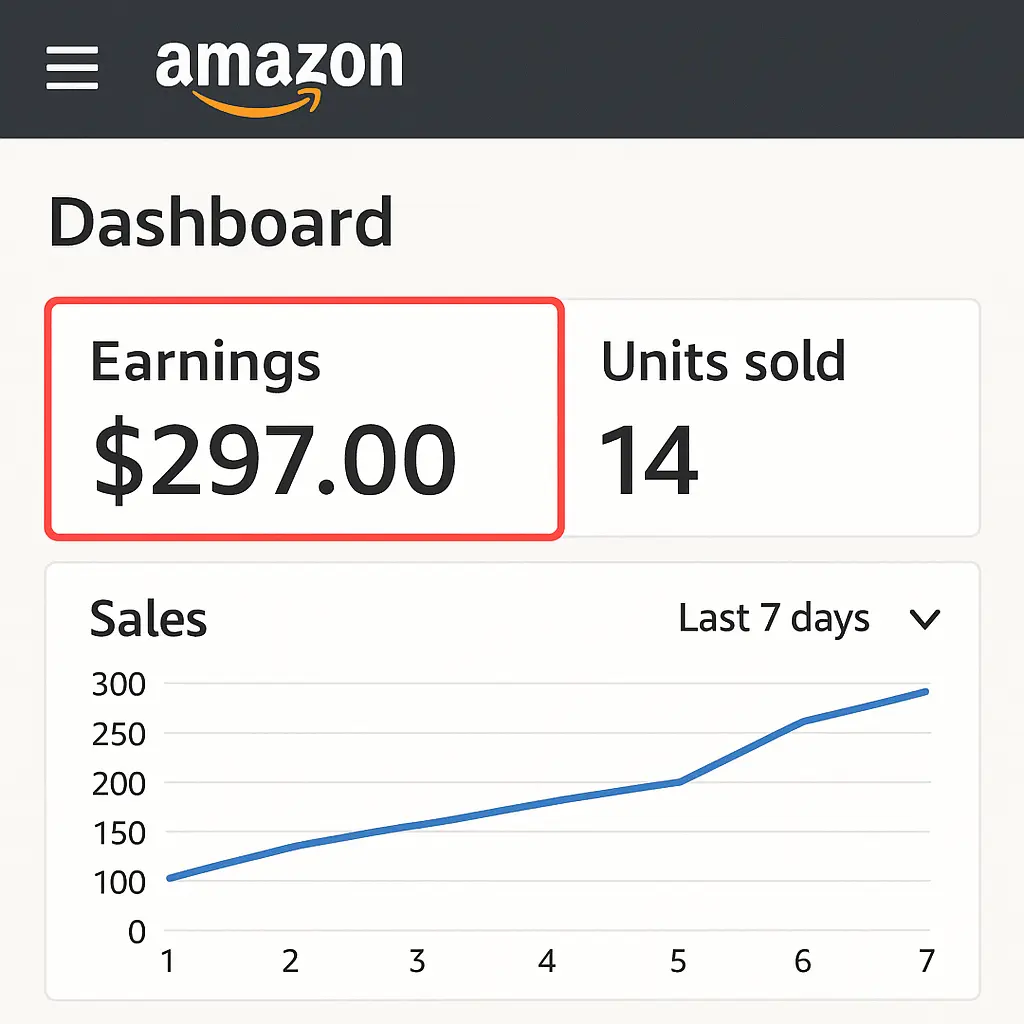This screenshot has height=1024, width=1024.
Task: Select the Units sold card
Action: coord(775,415)
